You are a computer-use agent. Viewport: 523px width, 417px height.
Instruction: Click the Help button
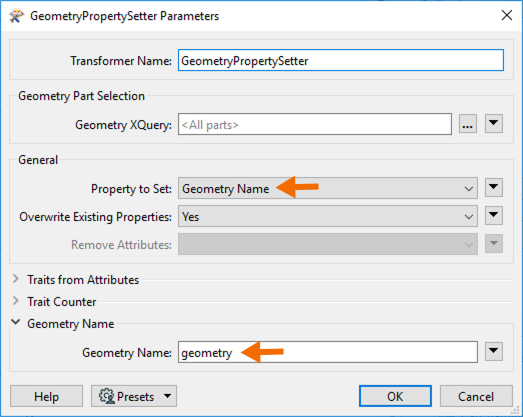point(46,396)
